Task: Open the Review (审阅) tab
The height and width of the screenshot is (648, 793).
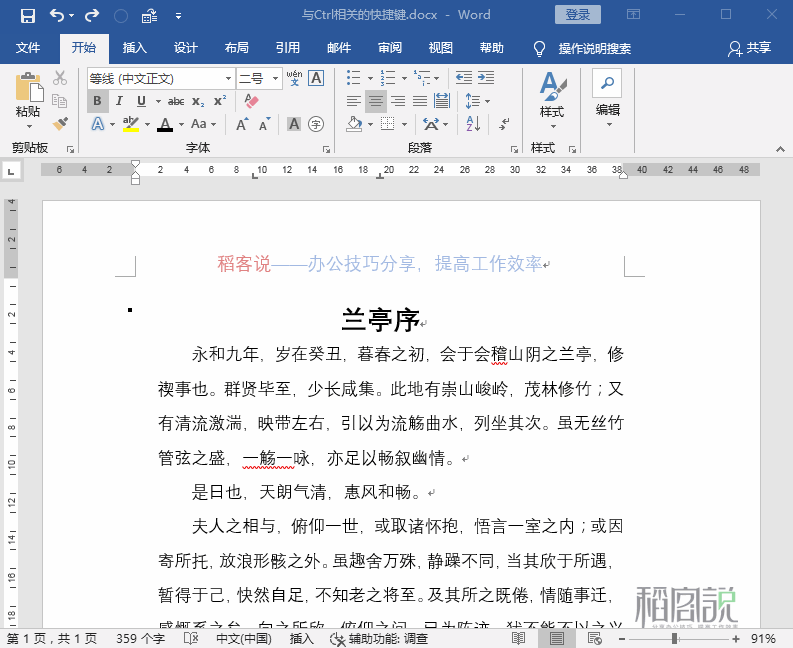Action: [390, 48]
